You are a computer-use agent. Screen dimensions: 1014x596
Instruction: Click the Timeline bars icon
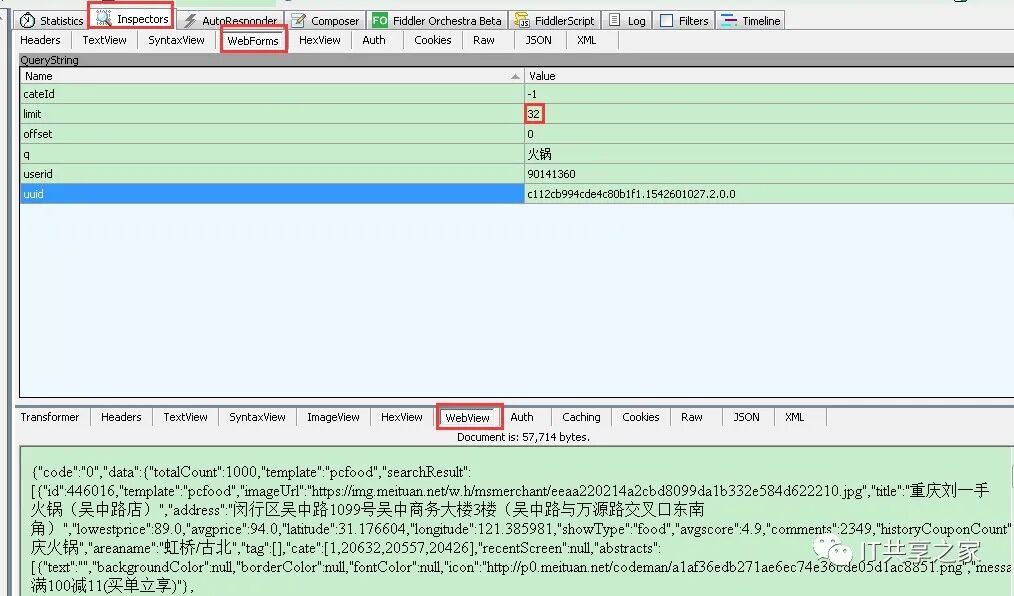point(729,21)
